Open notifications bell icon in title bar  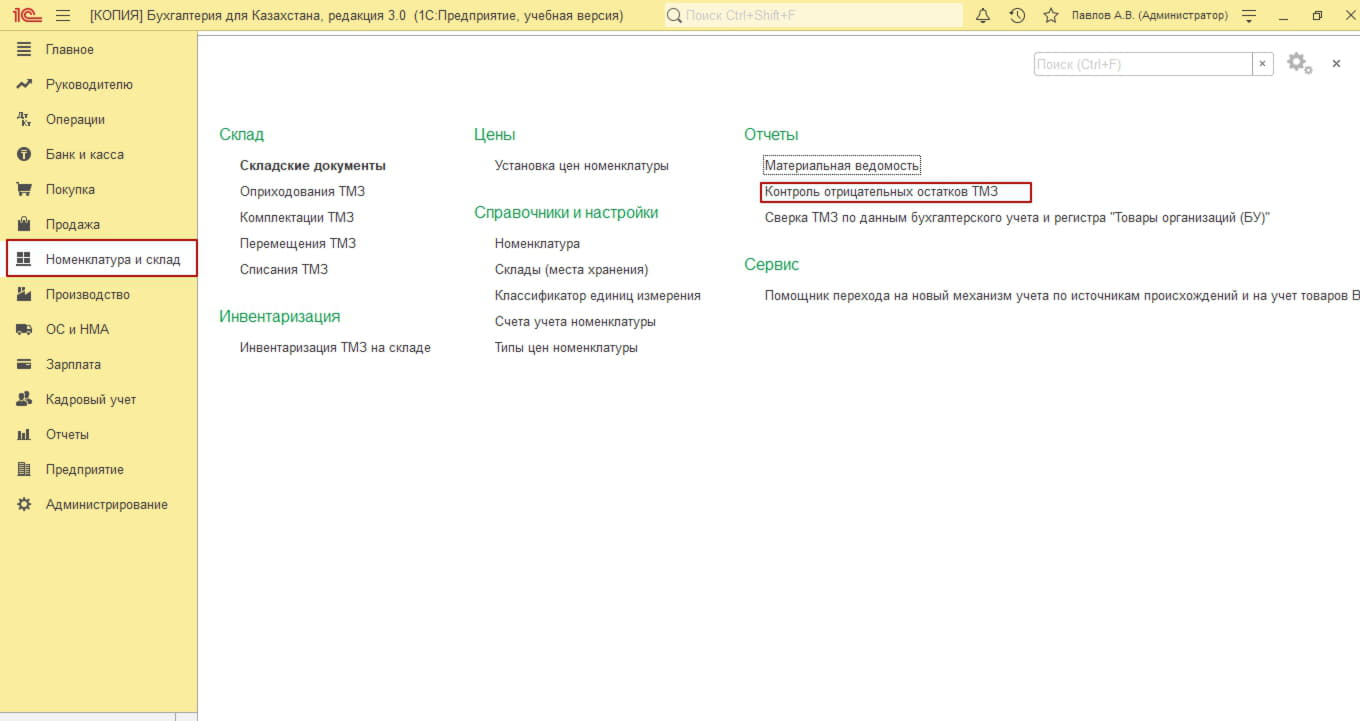pyautogui.click(x=983, y=16)
